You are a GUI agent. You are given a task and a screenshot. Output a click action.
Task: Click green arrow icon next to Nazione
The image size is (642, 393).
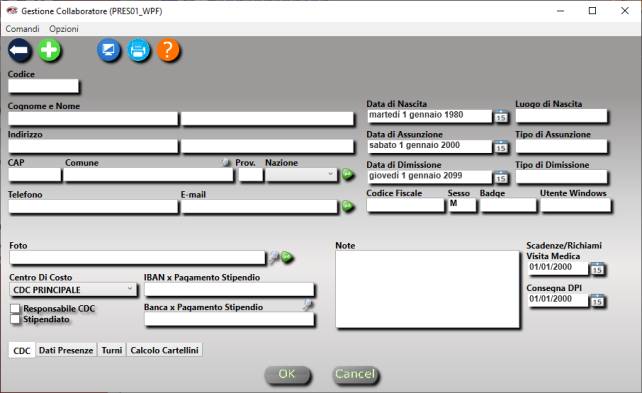(348, 175)
